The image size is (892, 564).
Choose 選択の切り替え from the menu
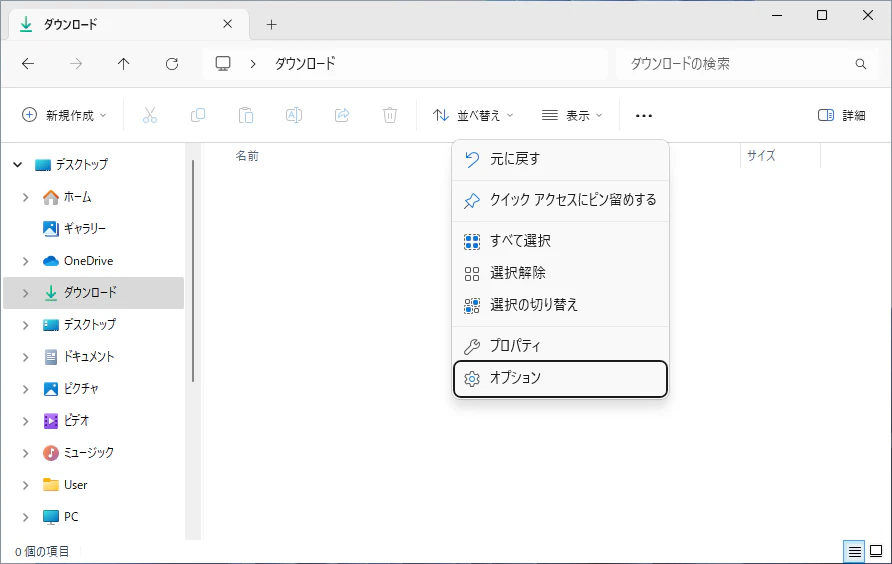click(x=560, y=305)
